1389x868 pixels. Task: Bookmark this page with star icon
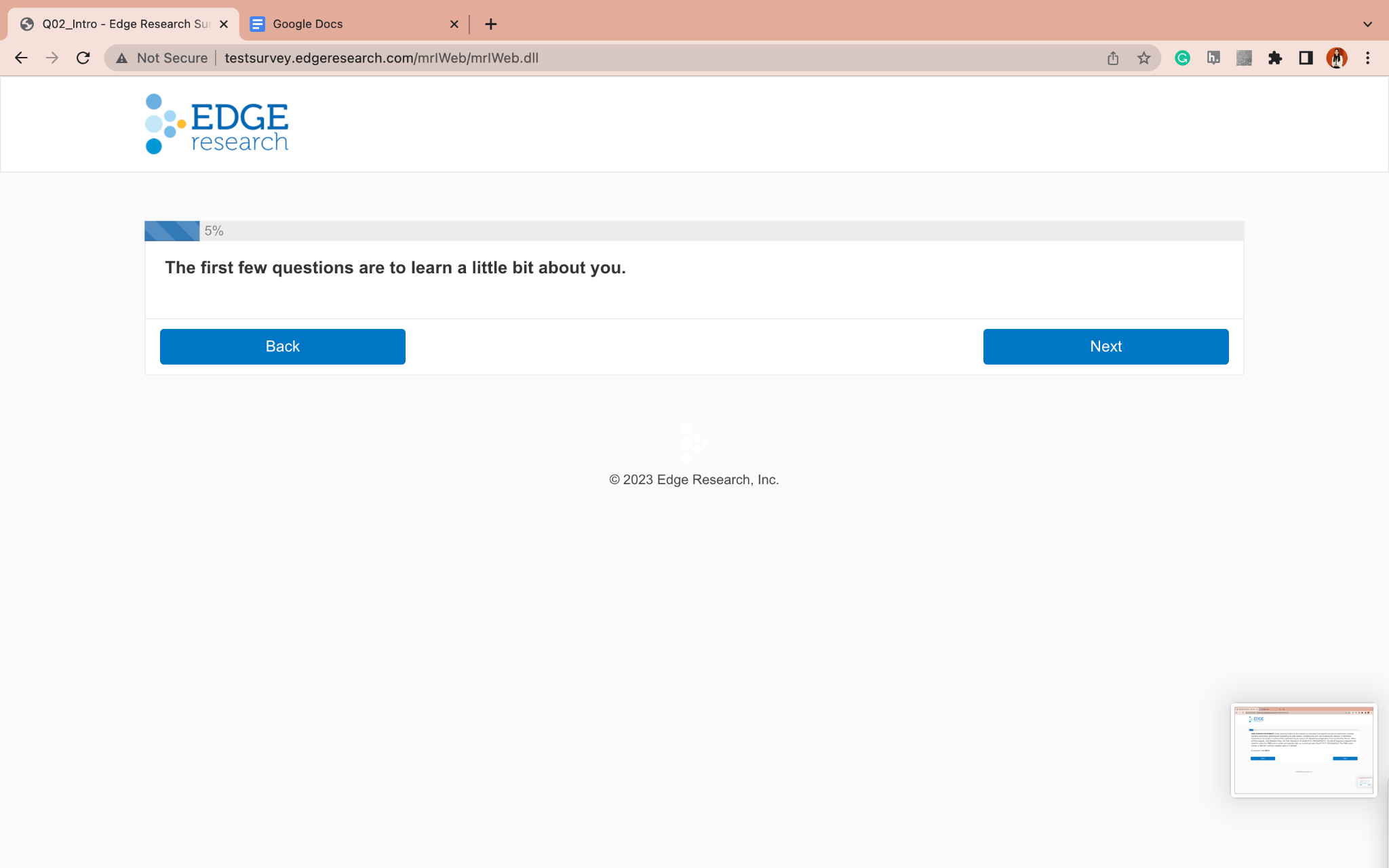click(1144, 58)
